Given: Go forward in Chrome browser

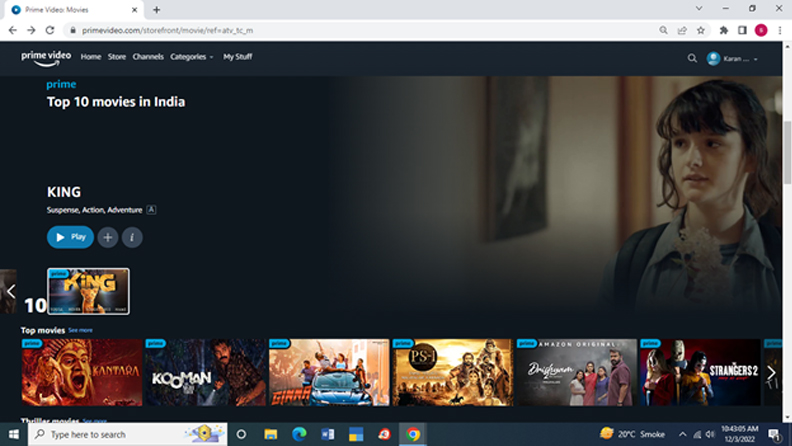Looking at the screenshot, I should click(x=31, y=30).
